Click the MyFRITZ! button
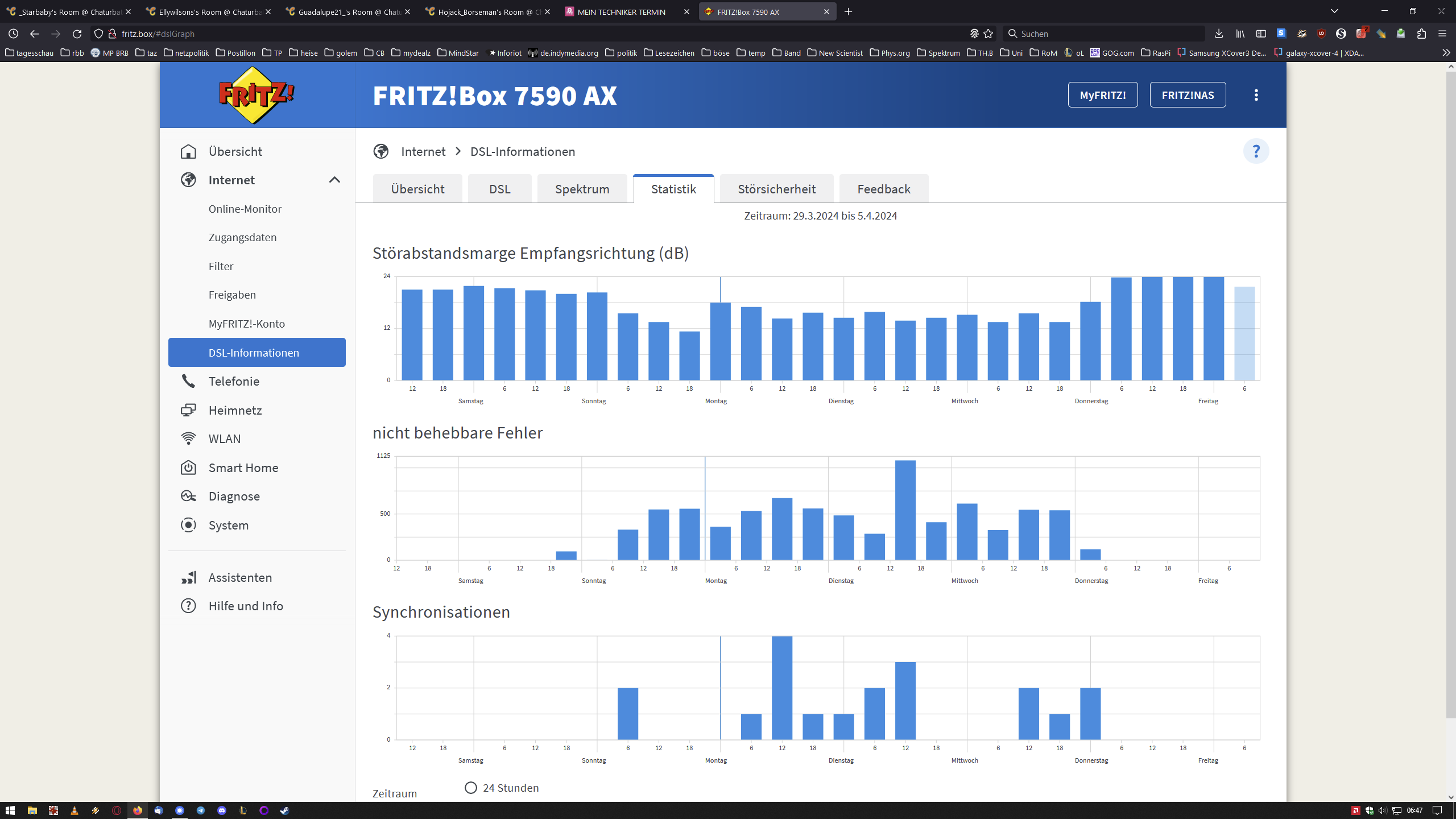Screen dimensions: 1456x819 pyautogui.click(x=1102, y=95)
